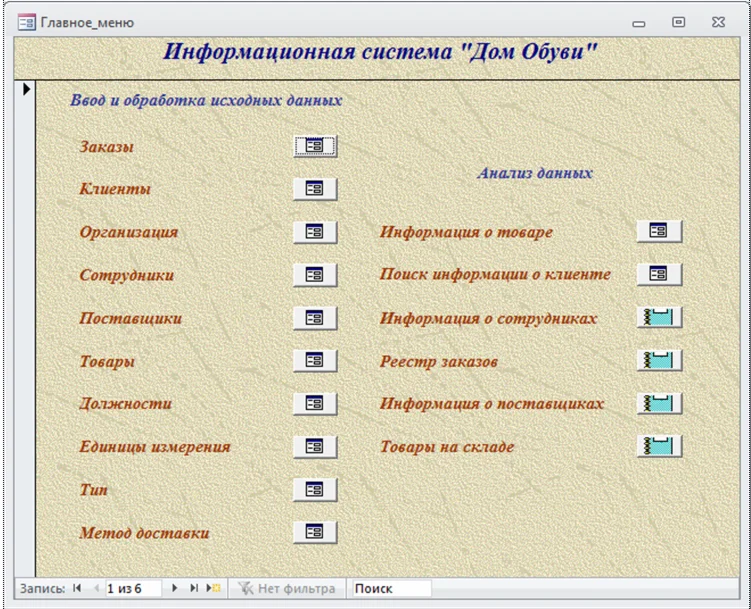751x609 pixels.
Task: Go to the next record
Action: point(175,589)
